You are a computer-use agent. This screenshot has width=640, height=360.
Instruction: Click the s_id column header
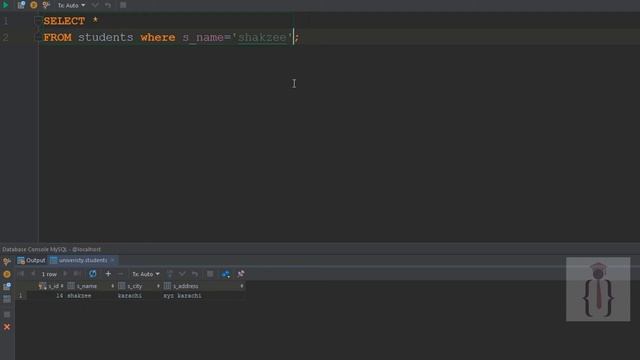(51, 286)
